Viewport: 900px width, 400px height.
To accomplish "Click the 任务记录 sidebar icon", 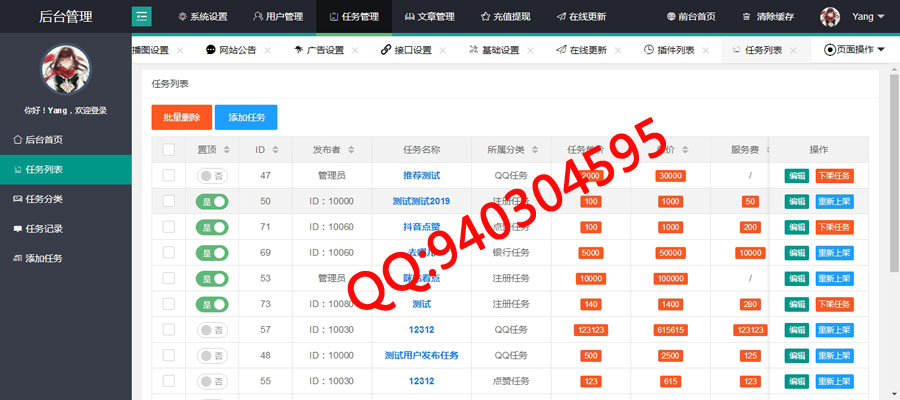I will click(17, 229).
